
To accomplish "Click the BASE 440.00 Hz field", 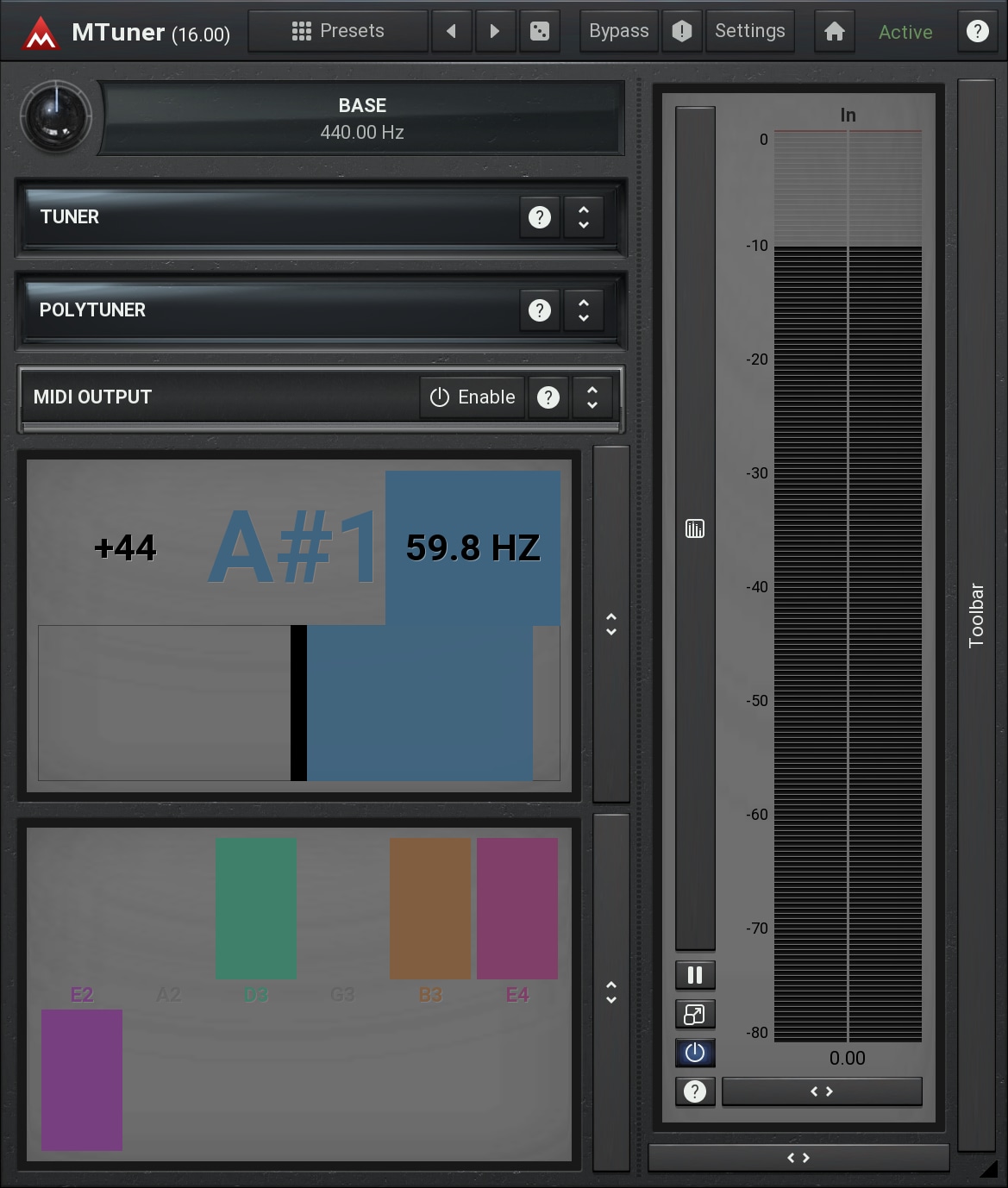I will click(x=362, y=118).
